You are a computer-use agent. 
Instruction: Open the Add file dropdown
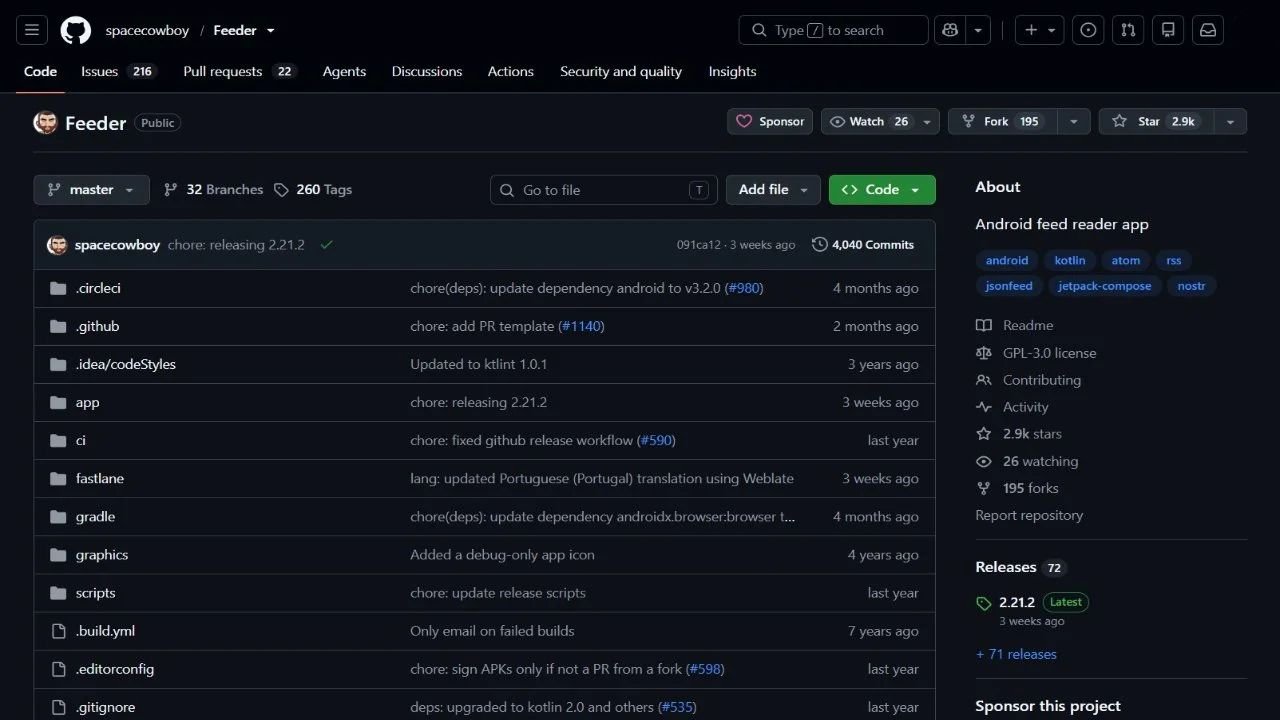[x=774, y=189]
